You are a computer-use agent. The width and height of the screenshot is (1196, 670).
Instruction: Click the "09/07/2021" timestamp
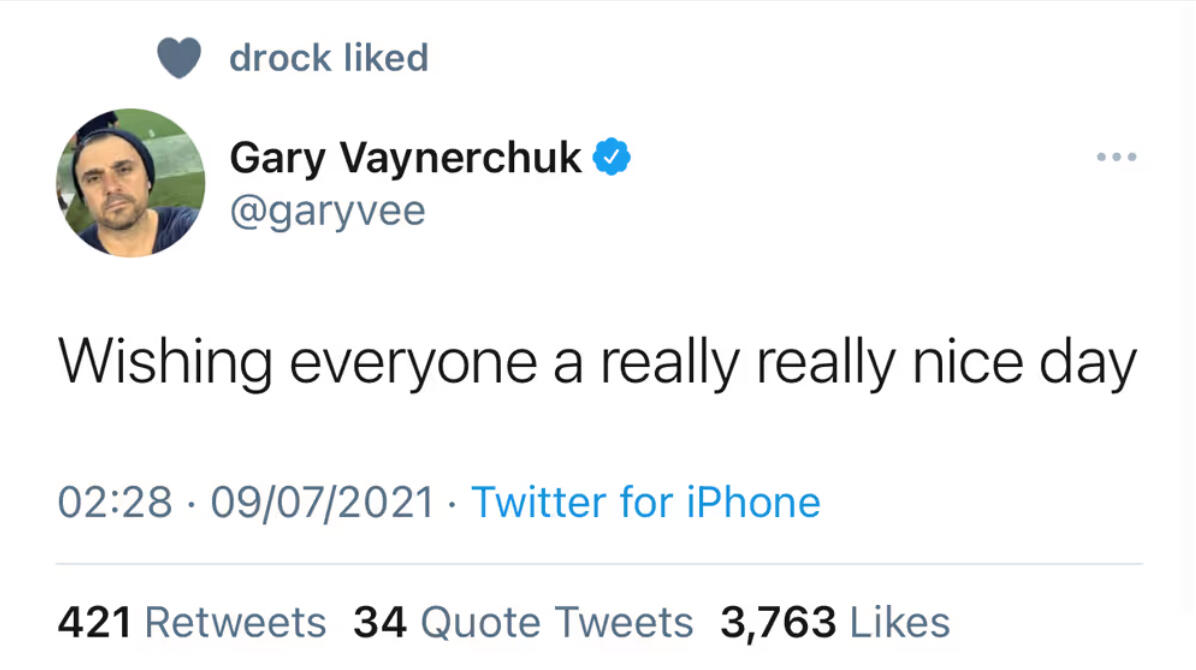tap(322, 502)
